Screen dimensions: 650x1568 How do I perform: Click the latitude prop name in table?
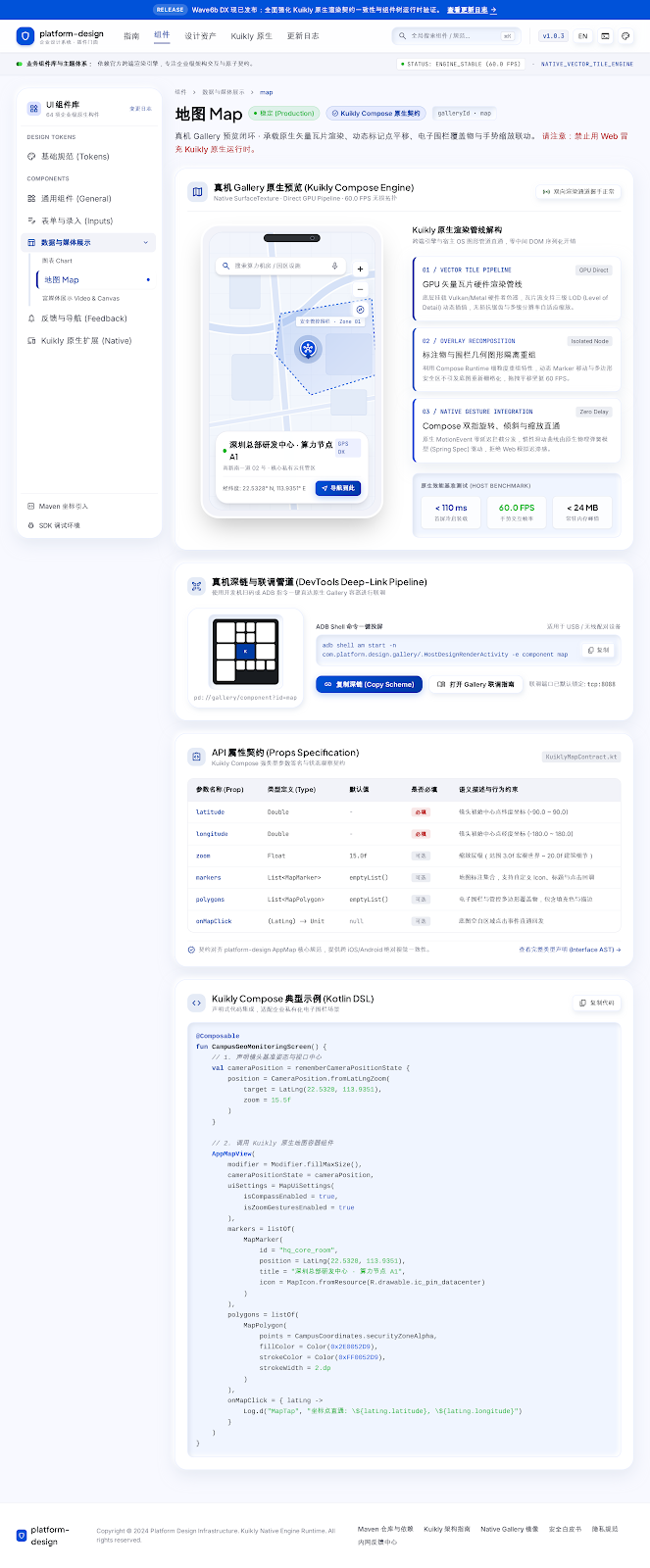(x=210, y=811)
